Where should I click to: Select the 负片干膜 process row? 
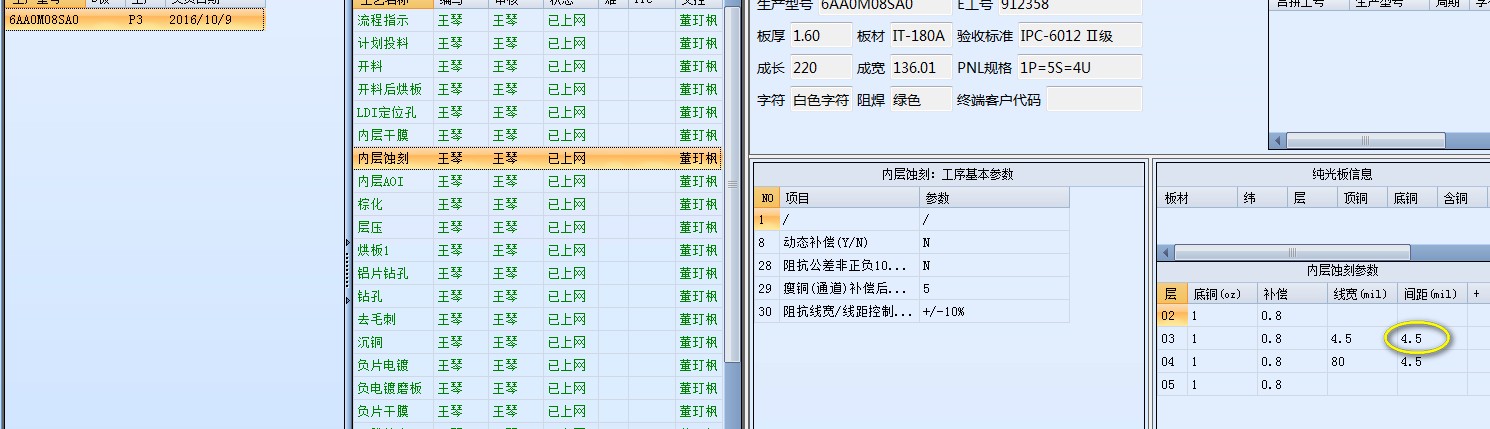(537, 411)
